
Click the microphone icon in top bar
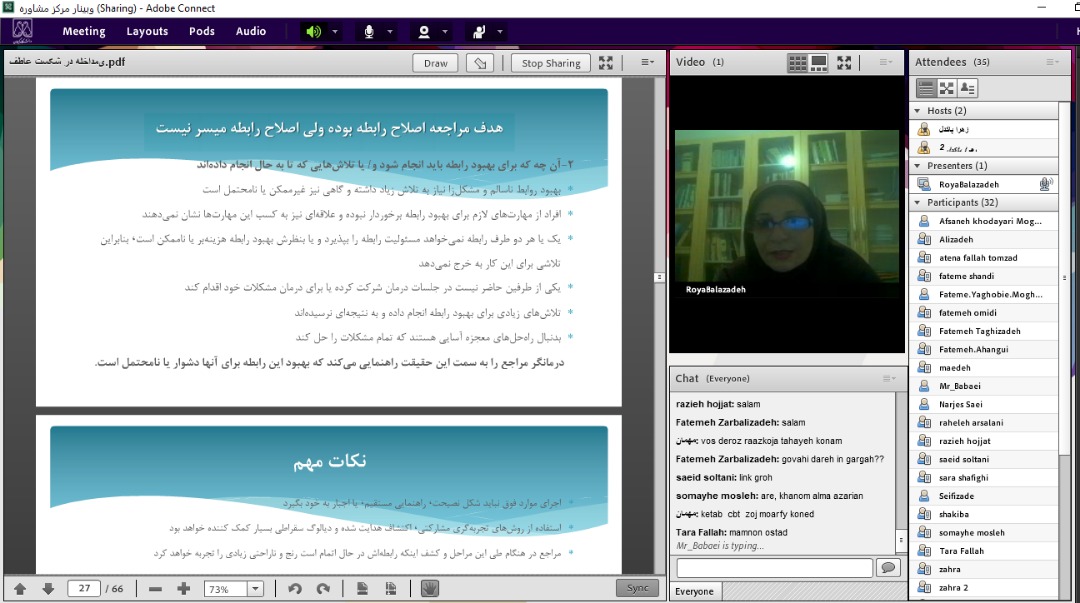[369, 32]
